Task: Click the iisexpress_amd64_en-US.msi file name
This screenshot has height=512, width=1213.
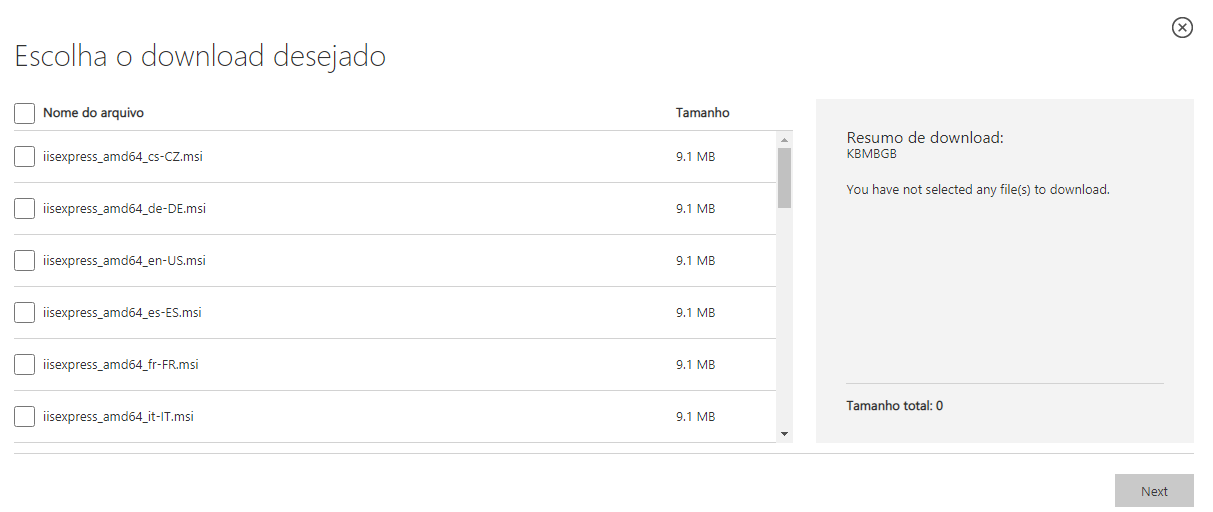Action: point(124,261)
